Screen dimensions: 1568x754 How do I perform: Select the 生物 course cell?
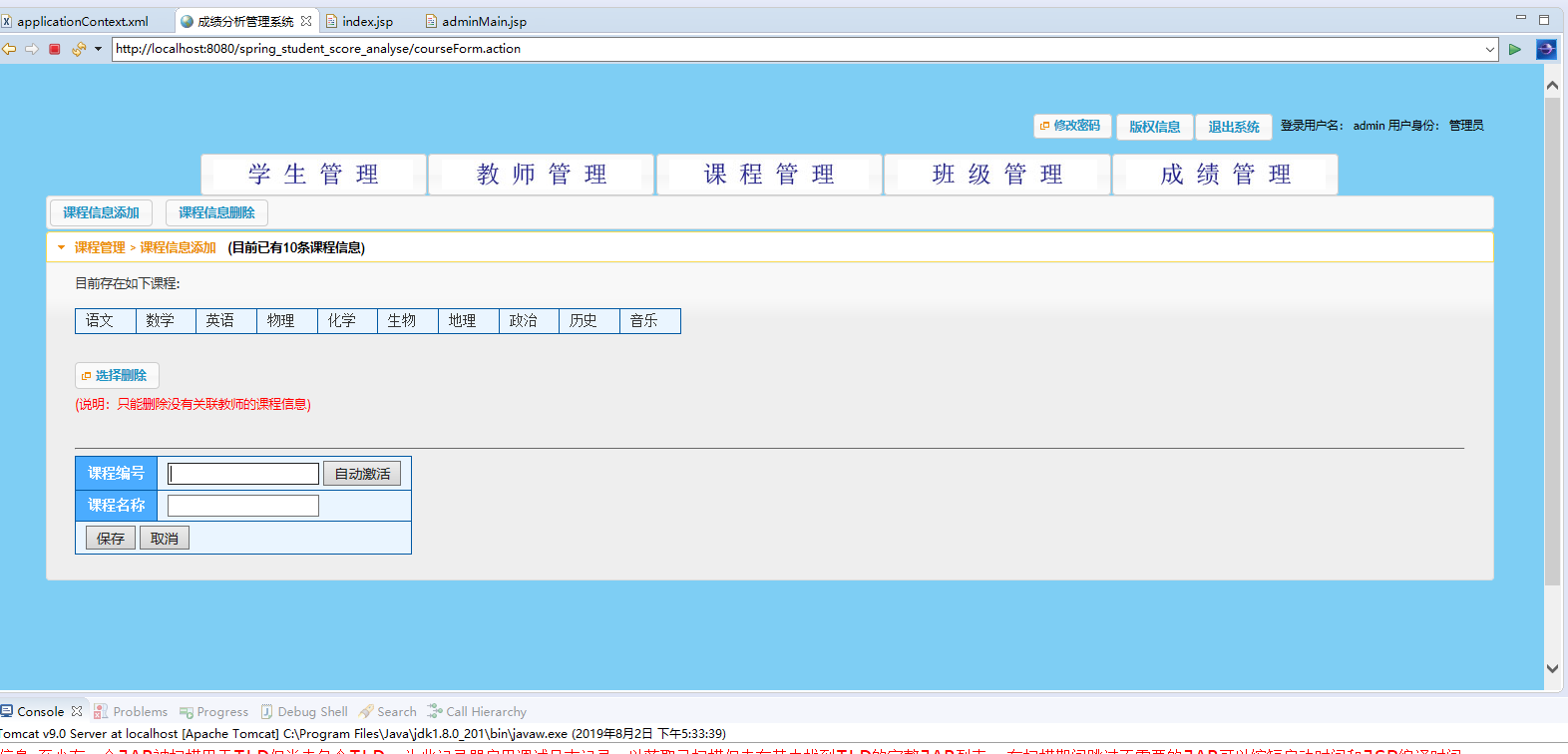(x=408, y=321)
